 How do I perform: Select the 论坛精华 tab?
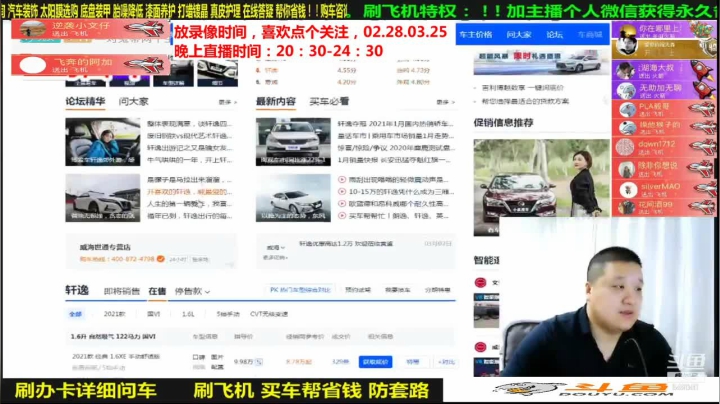85,101
